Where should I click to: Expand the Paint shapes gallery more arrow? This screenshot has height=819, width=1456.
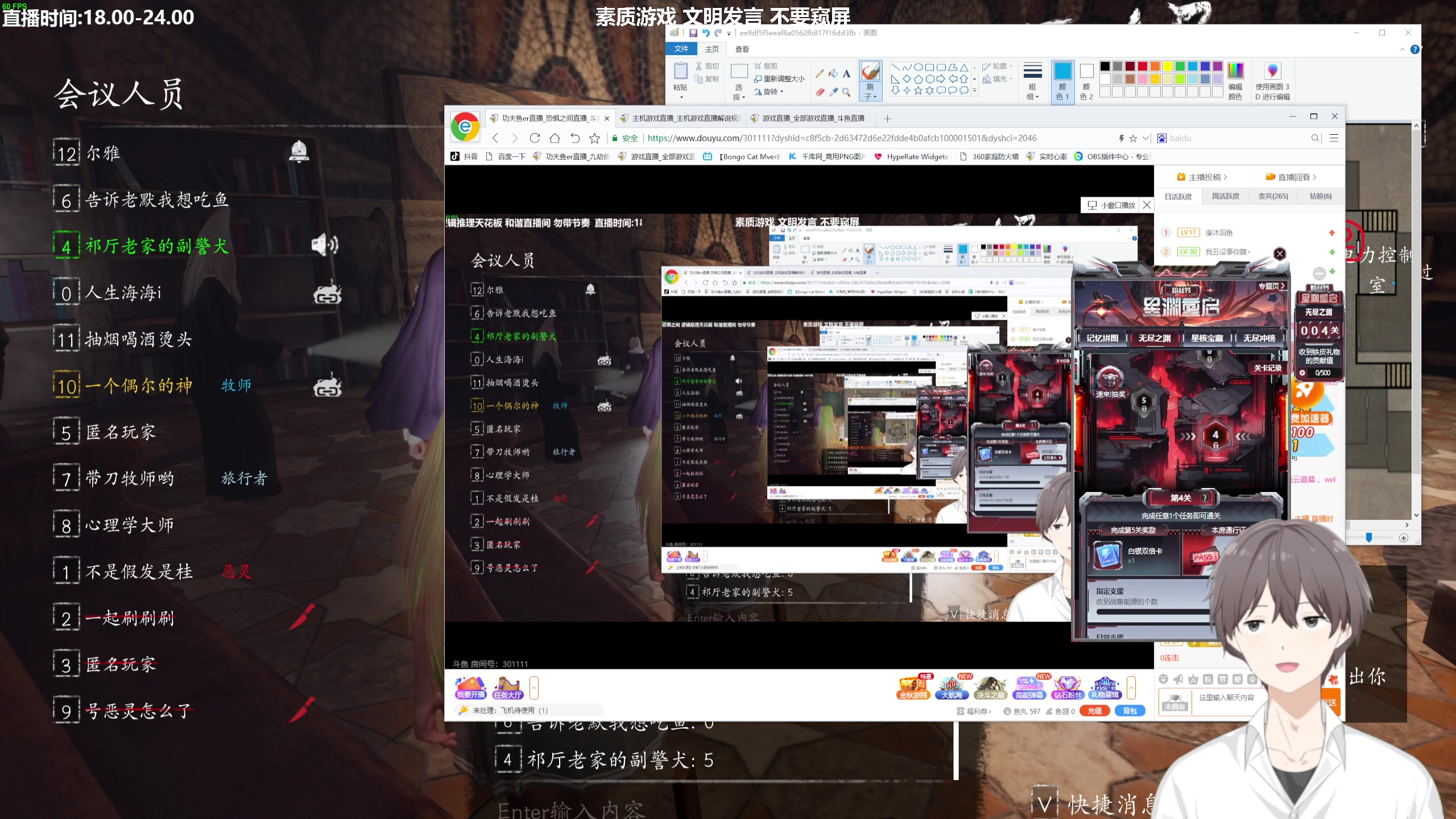point(974,90)
